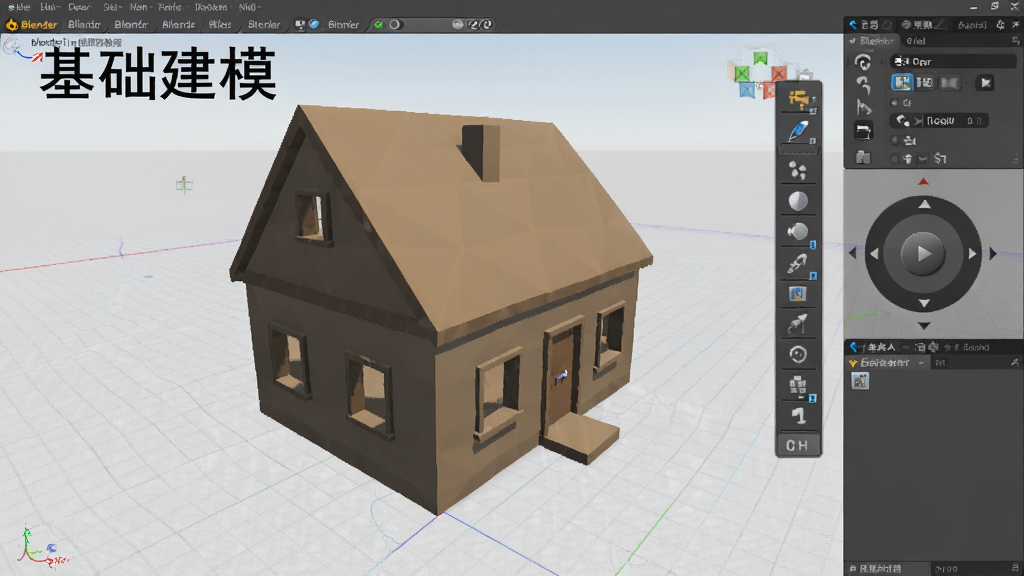
Task: Click the white down arrow on the navigation pad
Action: [x=924, y=303]
